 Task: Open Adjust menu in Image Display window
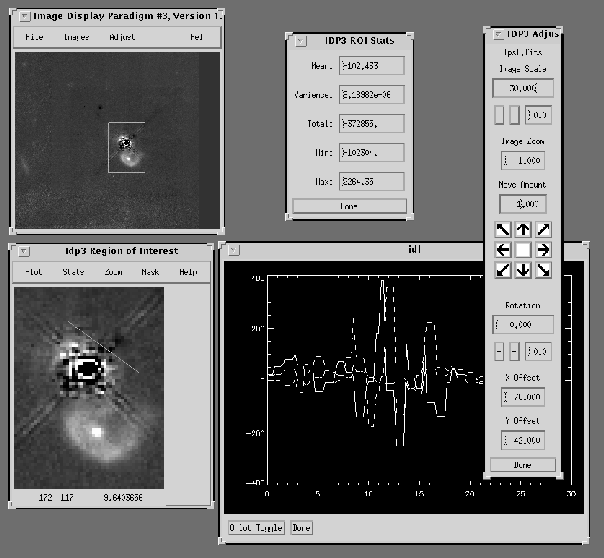tap(122, 37)
